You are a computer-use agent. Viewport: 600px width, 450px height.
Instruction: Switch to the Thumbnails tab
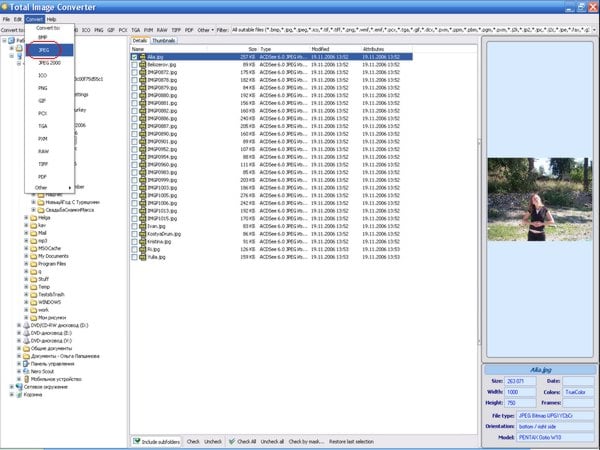163,41
